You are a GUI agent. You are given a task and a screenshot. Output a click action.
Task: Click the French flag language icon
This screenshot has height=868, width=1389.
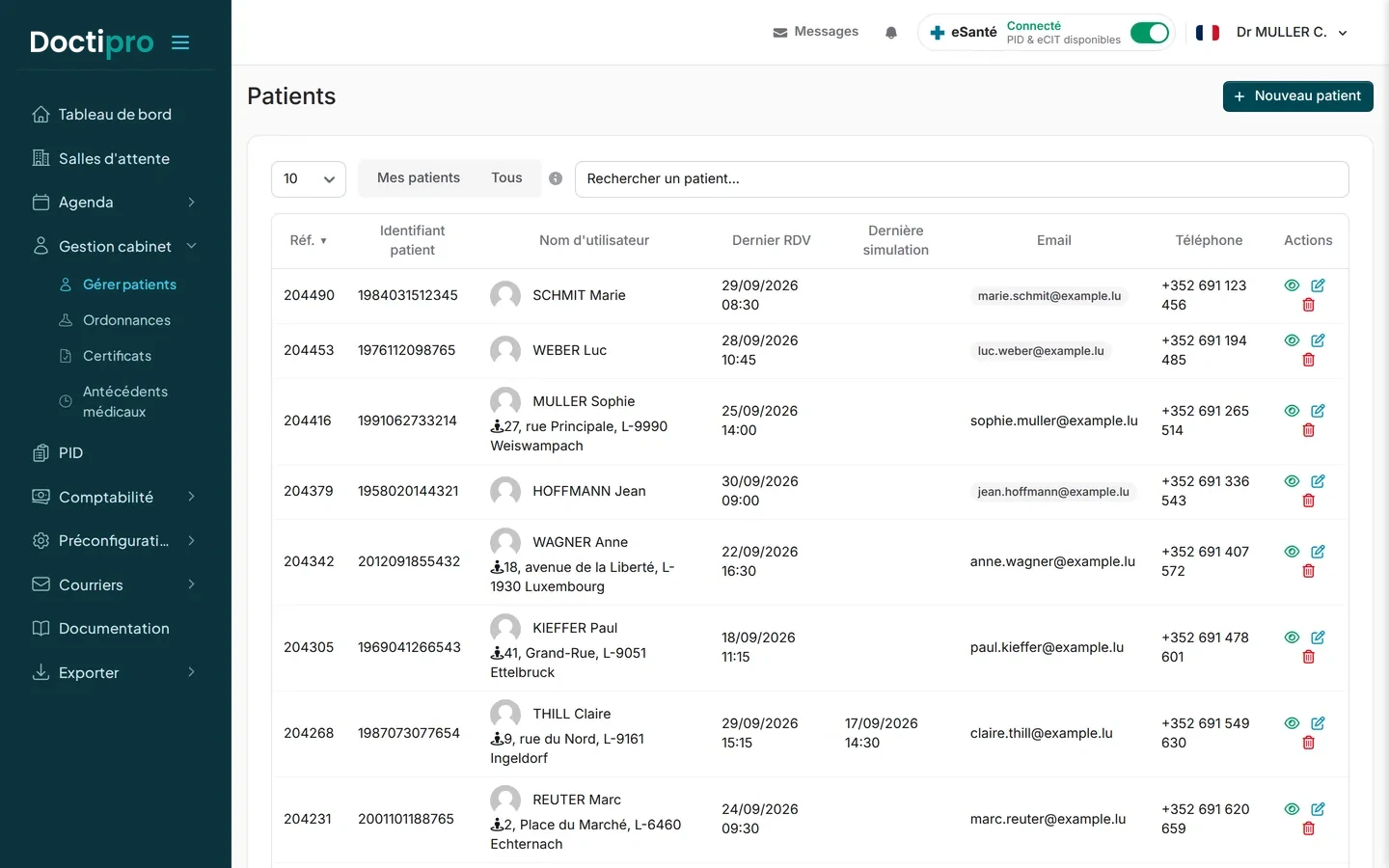(1208, 33)
